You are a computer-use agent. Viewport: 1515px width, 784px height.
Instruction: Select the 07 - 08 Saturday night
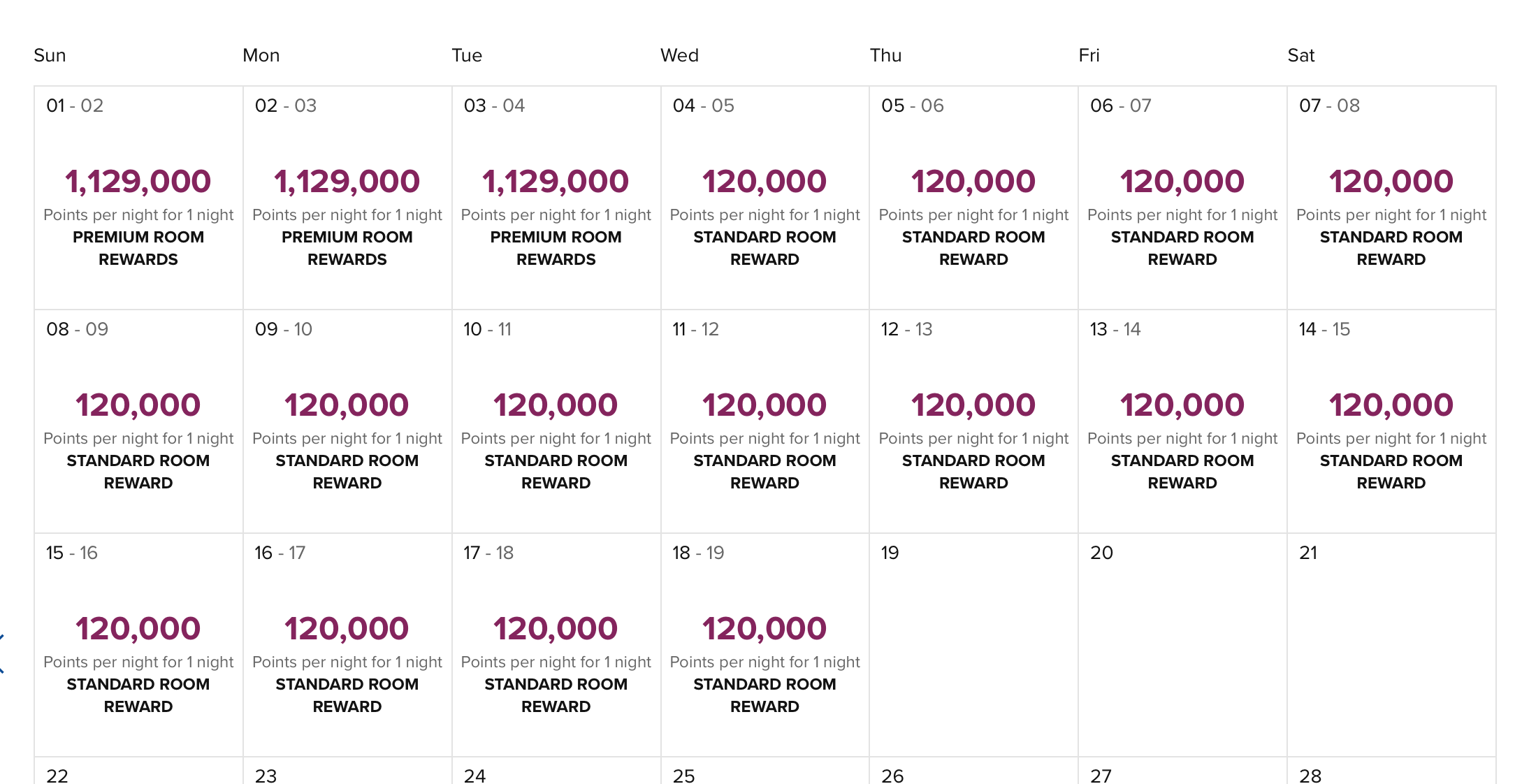[1391, 198]
